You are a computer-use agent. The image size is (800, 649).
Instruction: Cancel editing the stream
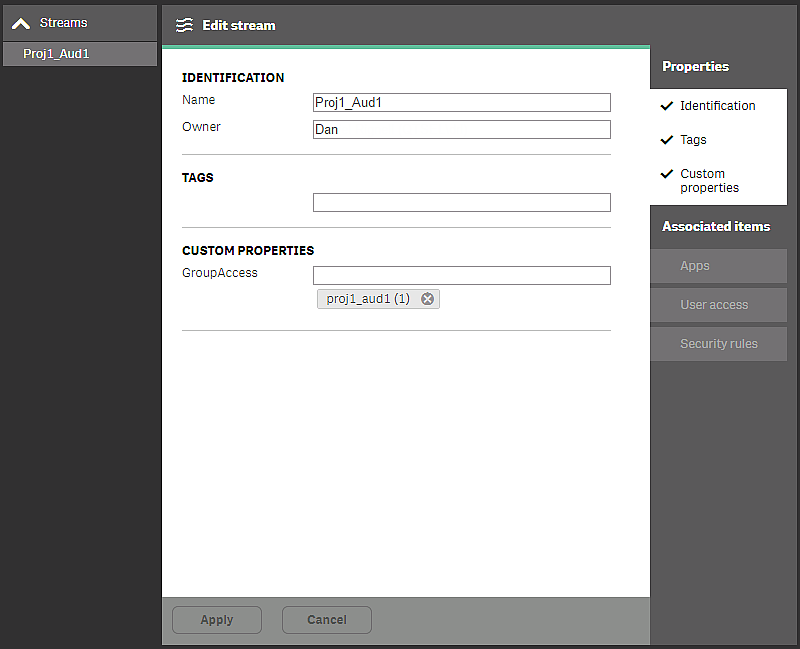326,619
